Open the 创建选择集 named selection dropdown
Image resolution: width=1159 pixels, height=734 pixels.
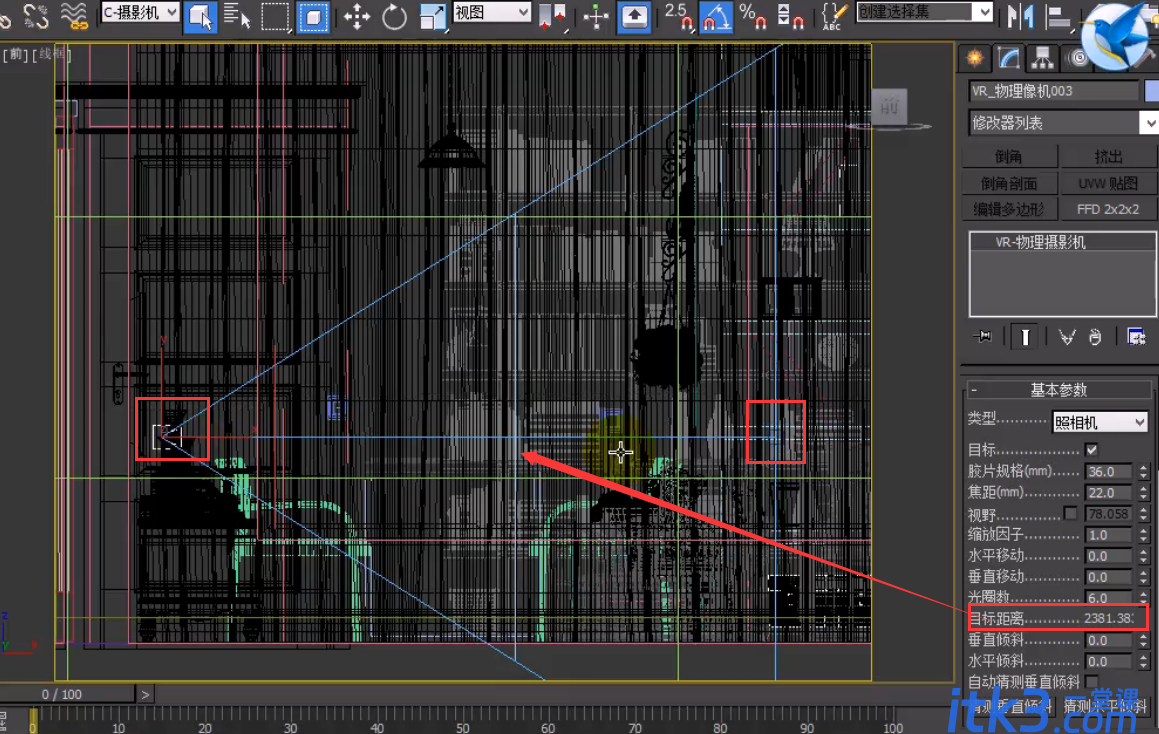[x=924, y=12]
